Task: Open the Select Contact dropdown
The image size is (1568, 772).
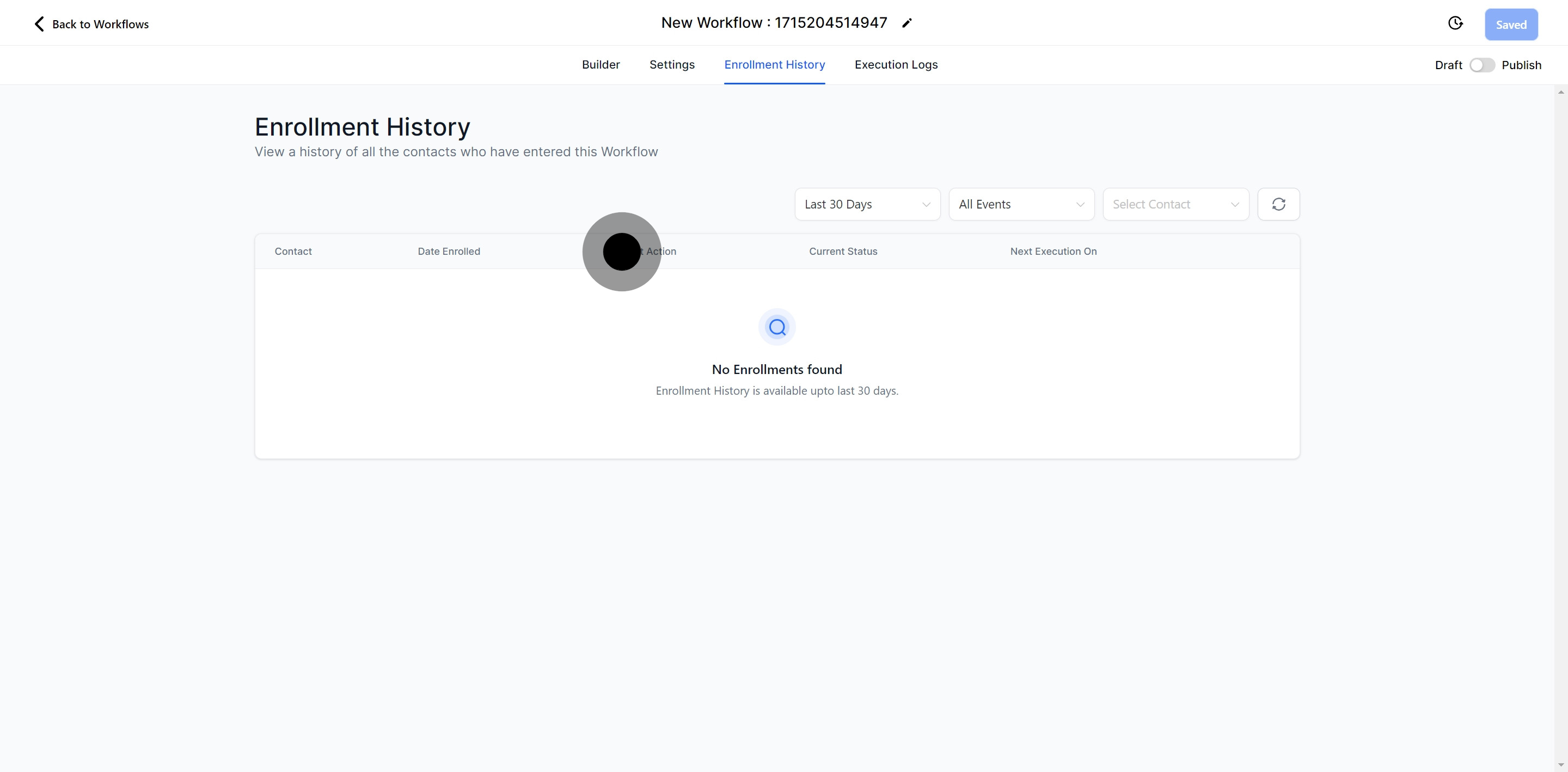Action: tap(1175, 204)
